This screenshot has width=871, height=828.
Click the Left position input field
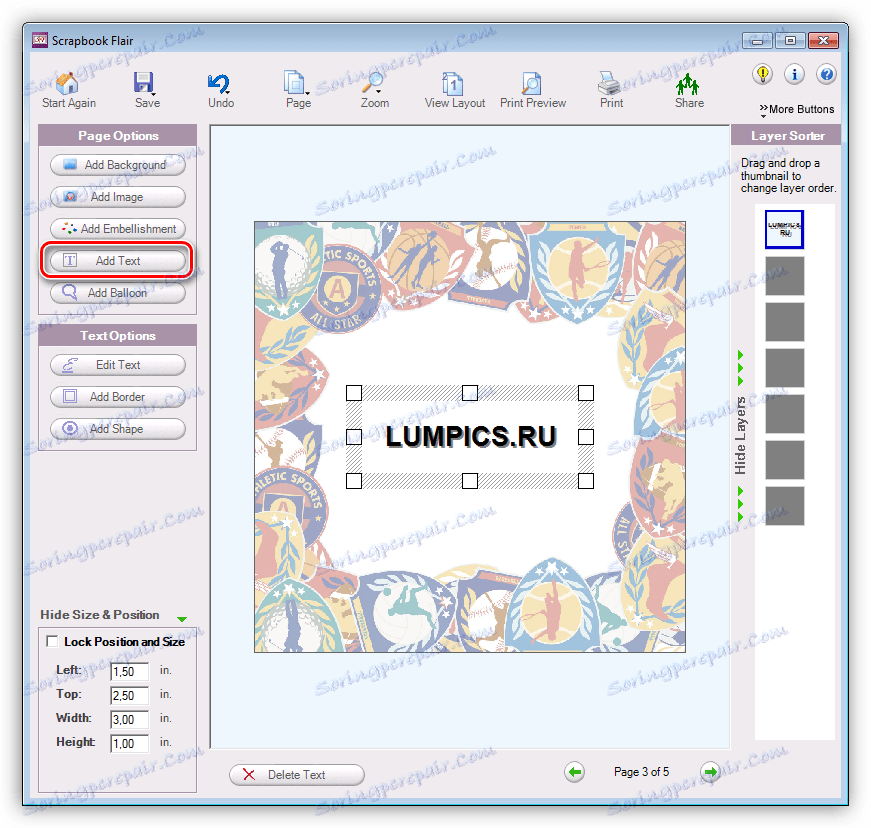pos(129,671)
